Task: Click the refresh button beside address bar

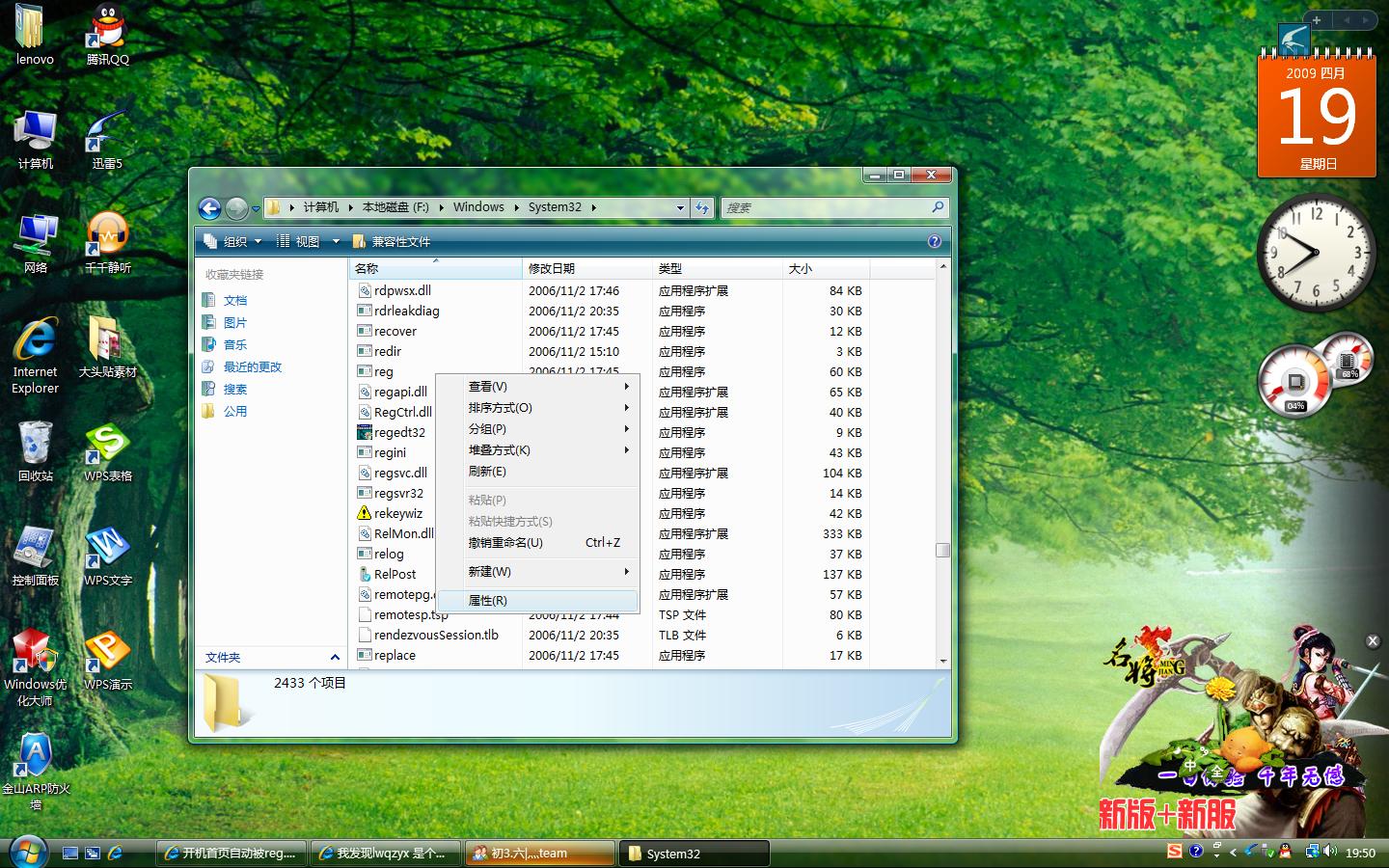Action: (702, 207)
